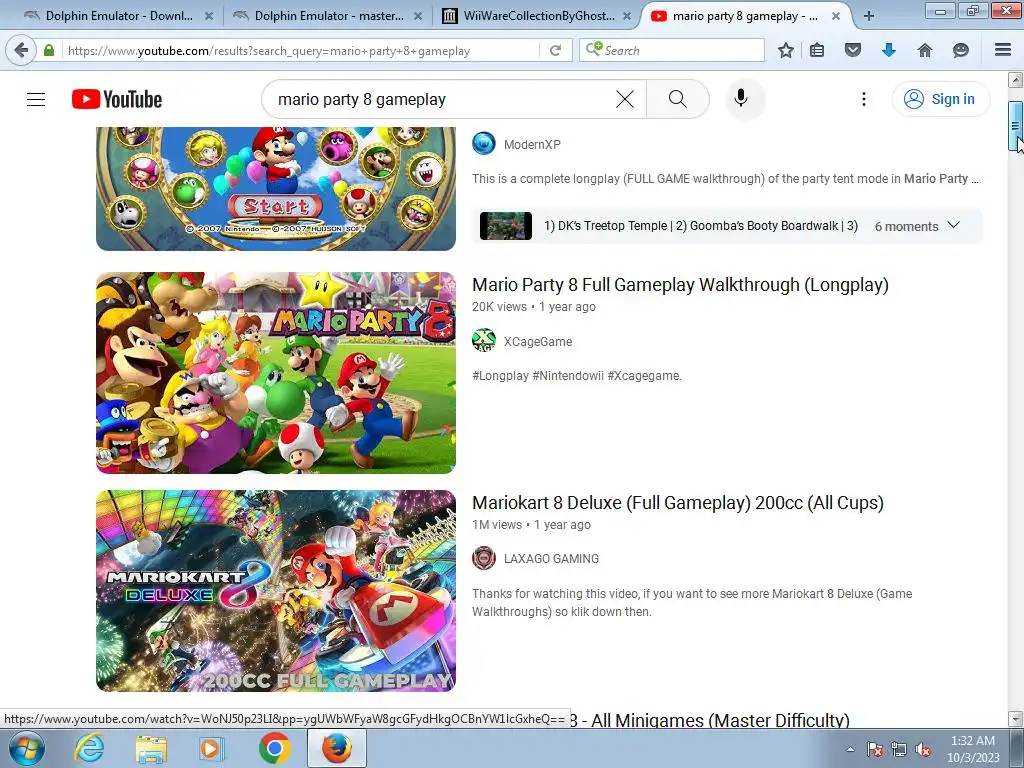Screen dimensions: 1024x768
Task: Open the YouTube guide hamburger menu
Action: 36,99
